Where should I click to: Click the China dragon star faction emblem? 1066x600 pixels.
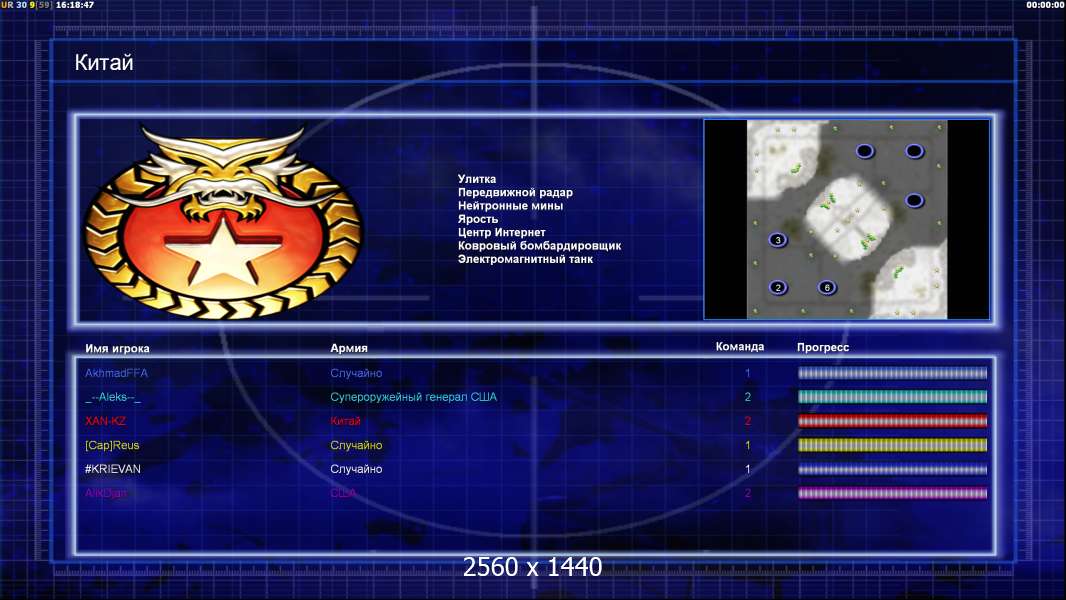(x=224, y=221)
